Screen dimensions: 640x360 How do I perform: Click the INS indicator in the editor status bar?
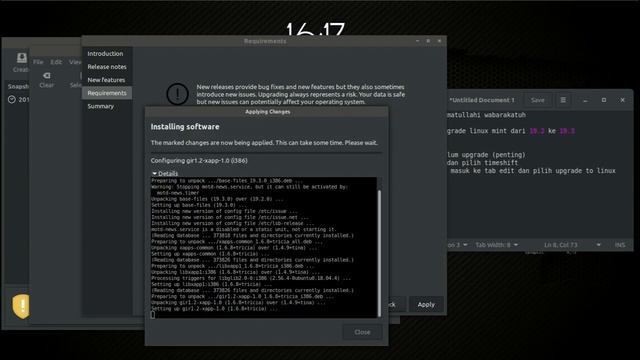click(x=620, y=244)
